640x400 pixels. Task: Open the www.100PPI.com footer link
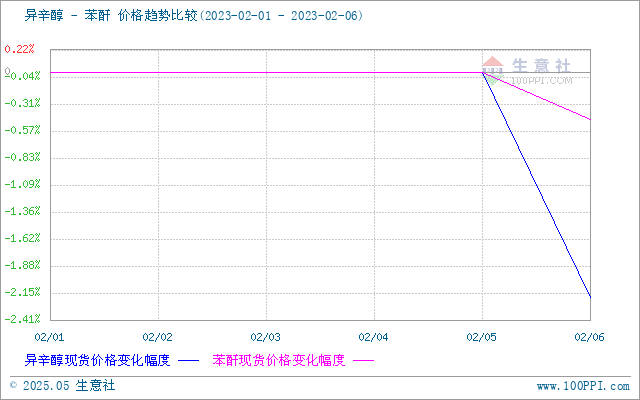pyautogui.click(x=583, y=386)
